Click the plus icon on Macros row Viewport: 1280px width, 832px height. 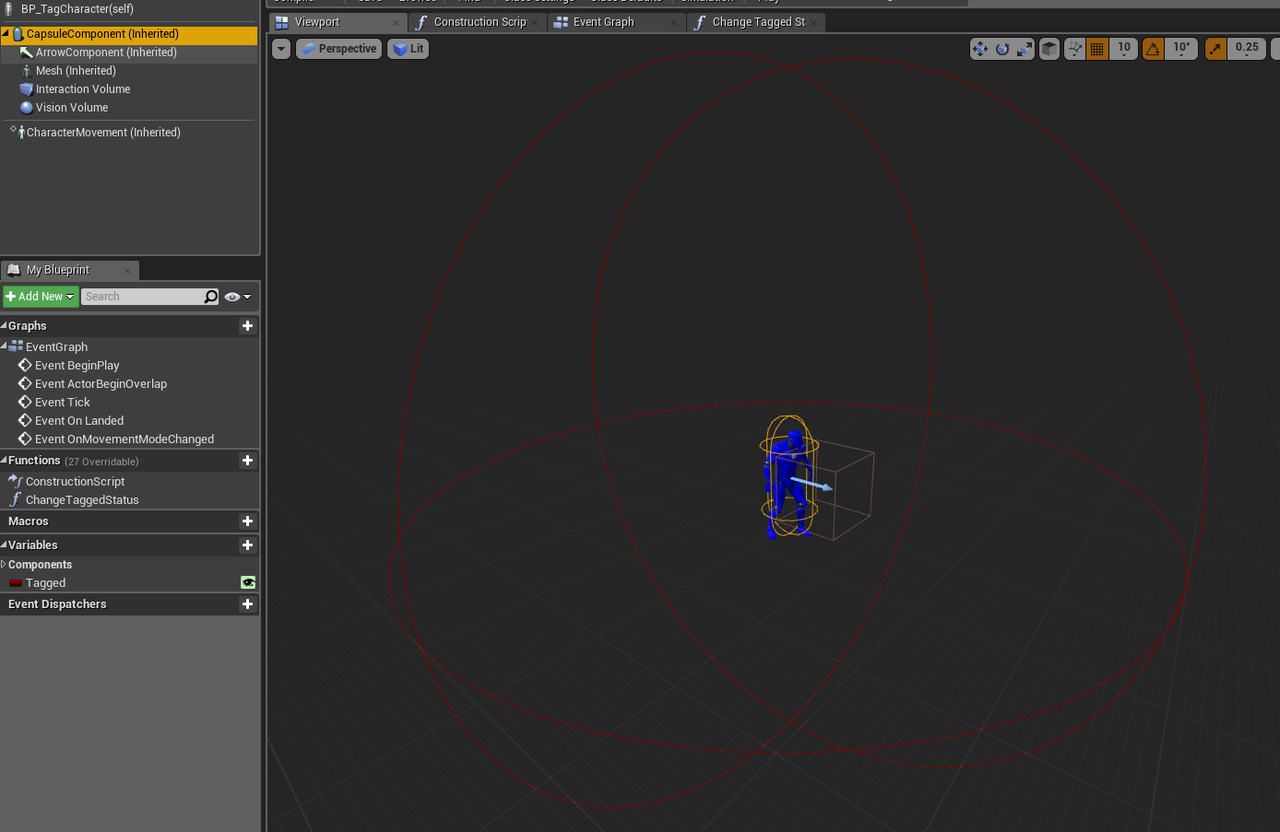[247, 521]
